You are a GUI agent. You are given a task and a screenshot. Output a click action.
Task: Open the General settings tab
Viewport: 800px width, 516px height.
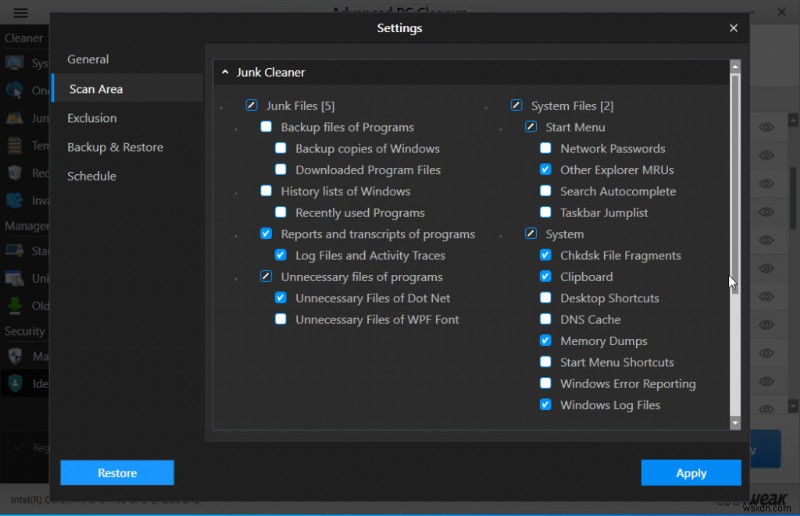(x=88, y=59)
